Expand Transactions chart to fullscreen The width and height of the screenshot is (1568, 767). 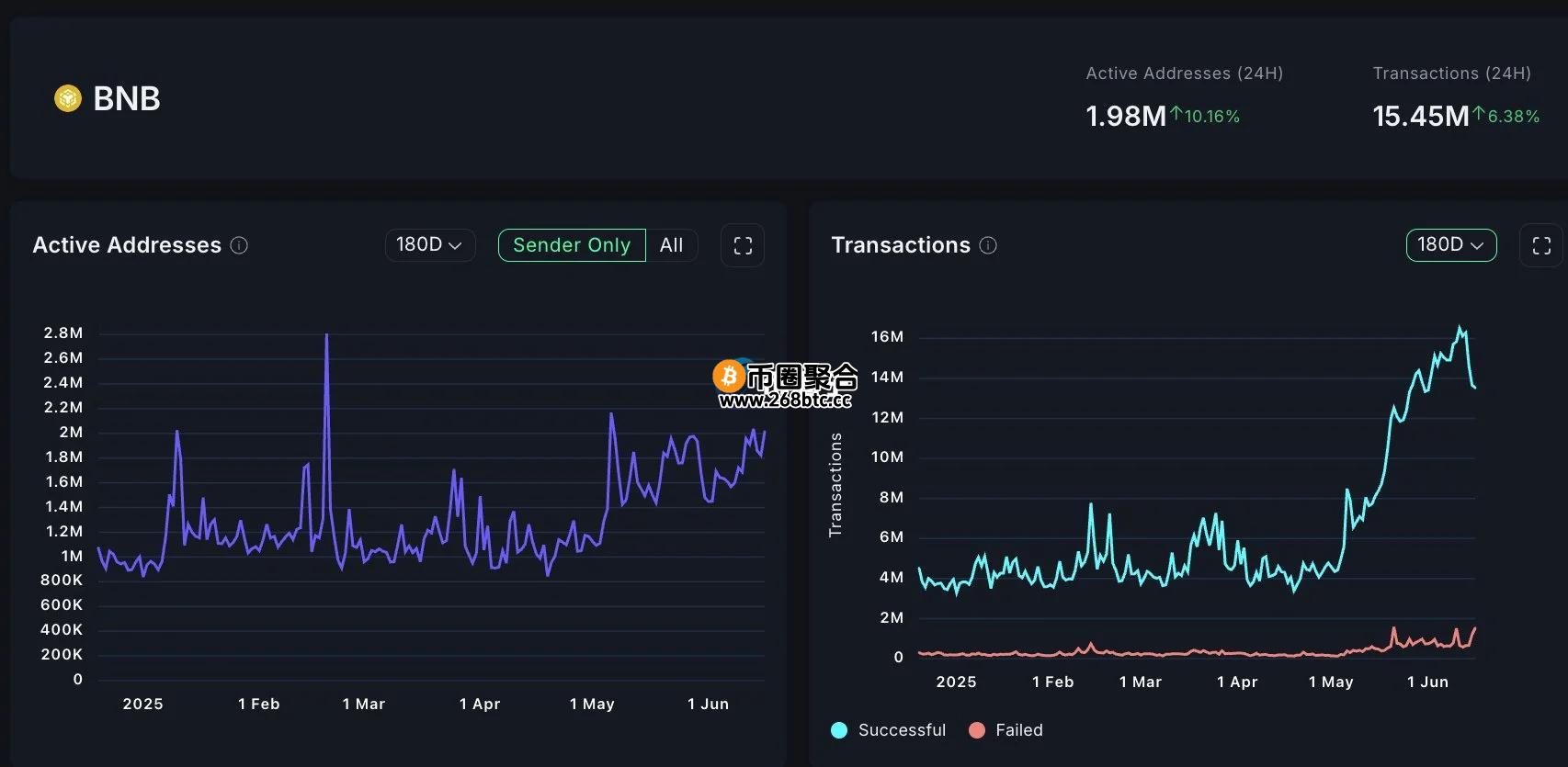click(x=1541, y=245)
